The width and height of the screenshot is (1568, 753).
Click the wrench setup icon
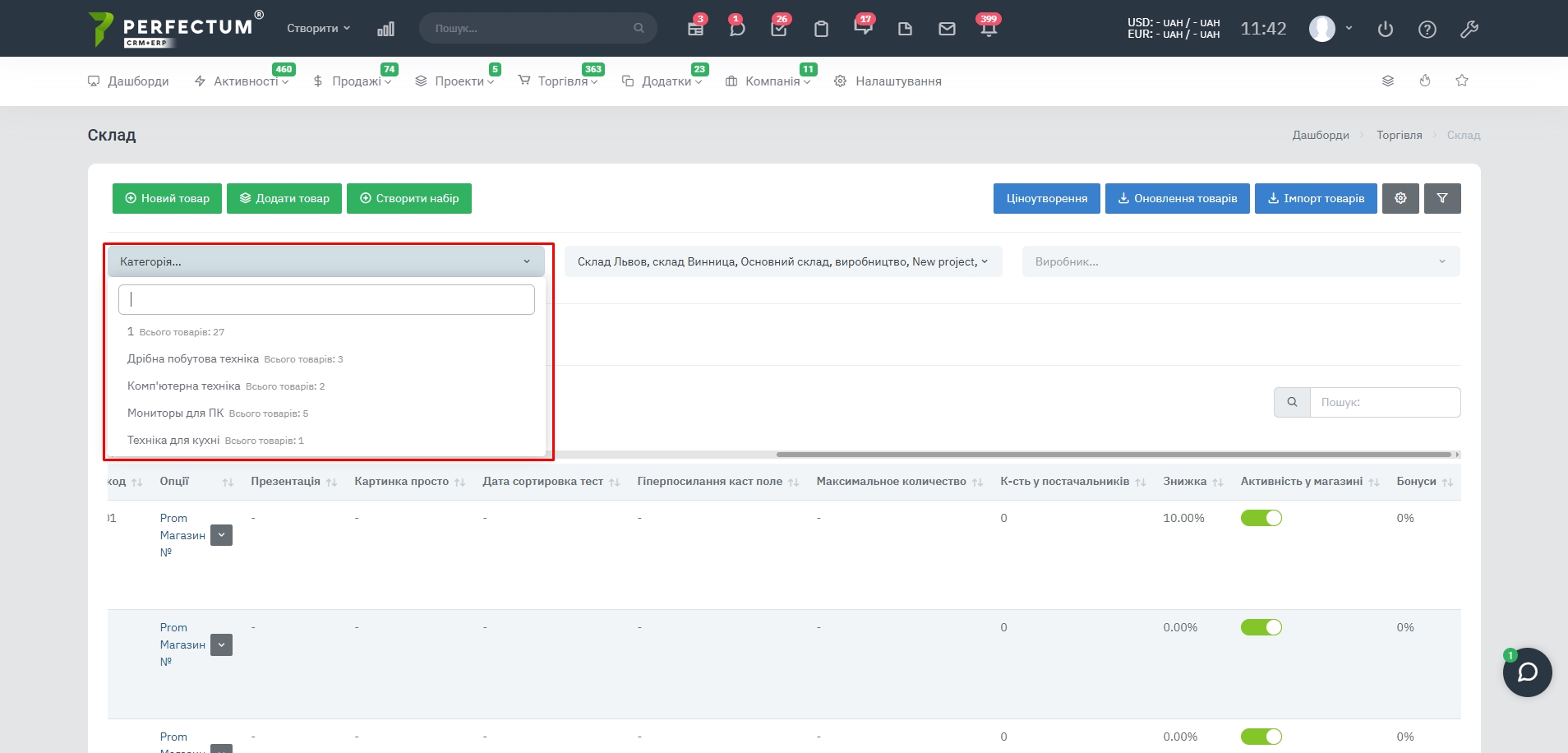1469,30
